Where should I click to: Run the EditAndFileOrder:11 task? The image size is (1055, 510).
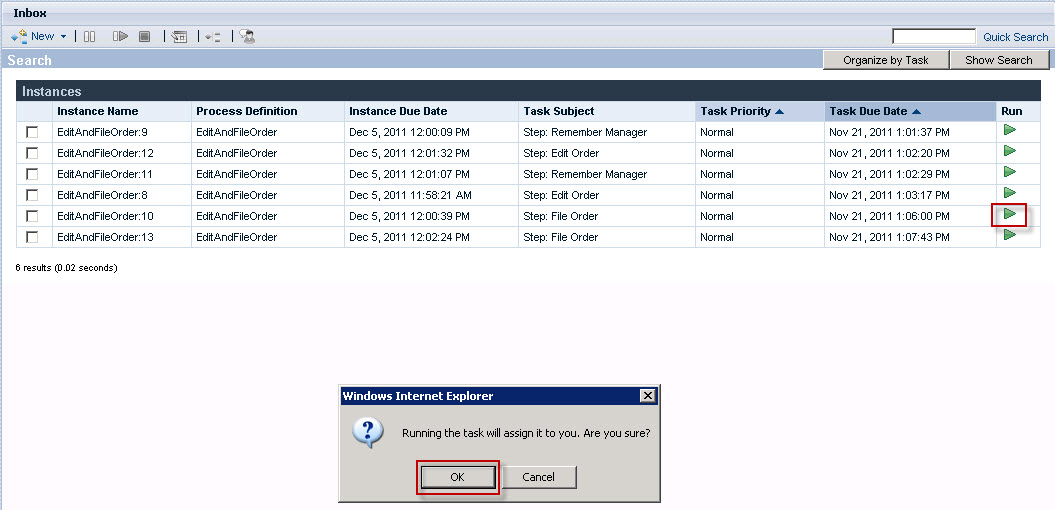click(1009, 172)
